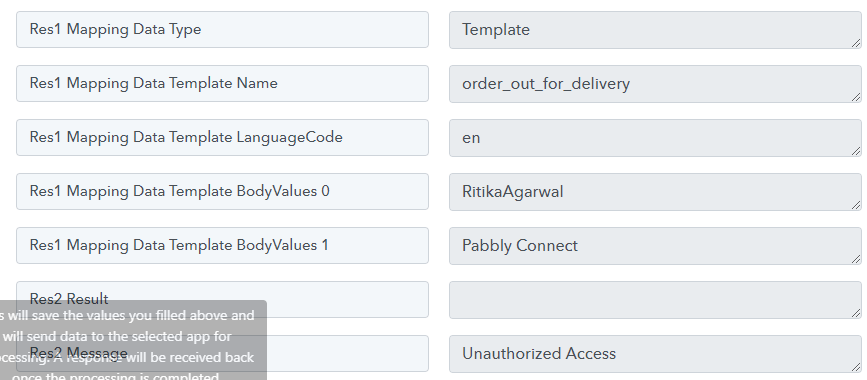
Task: Select the RitikaAgarwal value field
Action: (655, 192)
